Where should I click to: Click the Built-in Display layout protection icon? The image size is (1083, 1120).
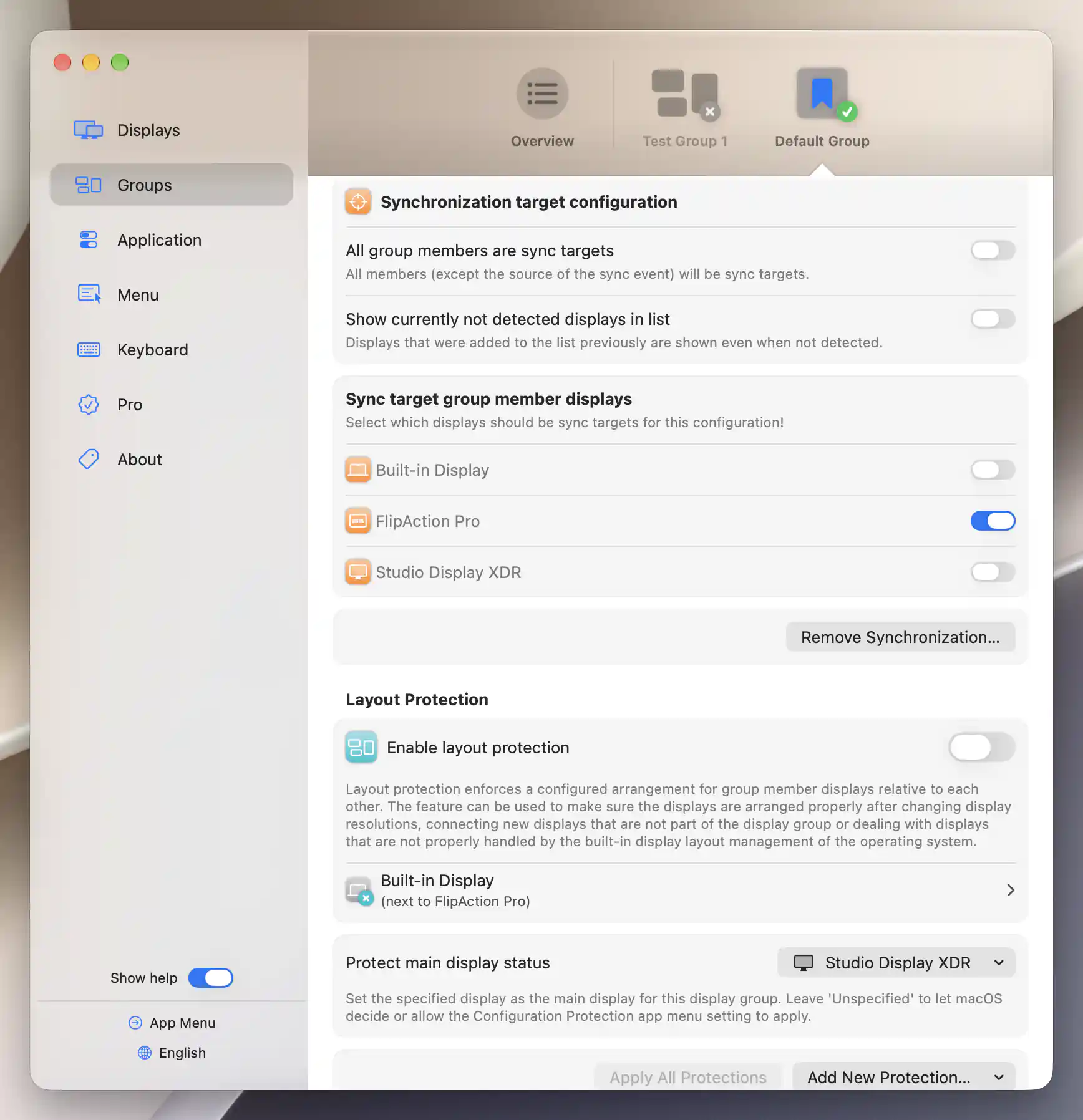point(360,891)
